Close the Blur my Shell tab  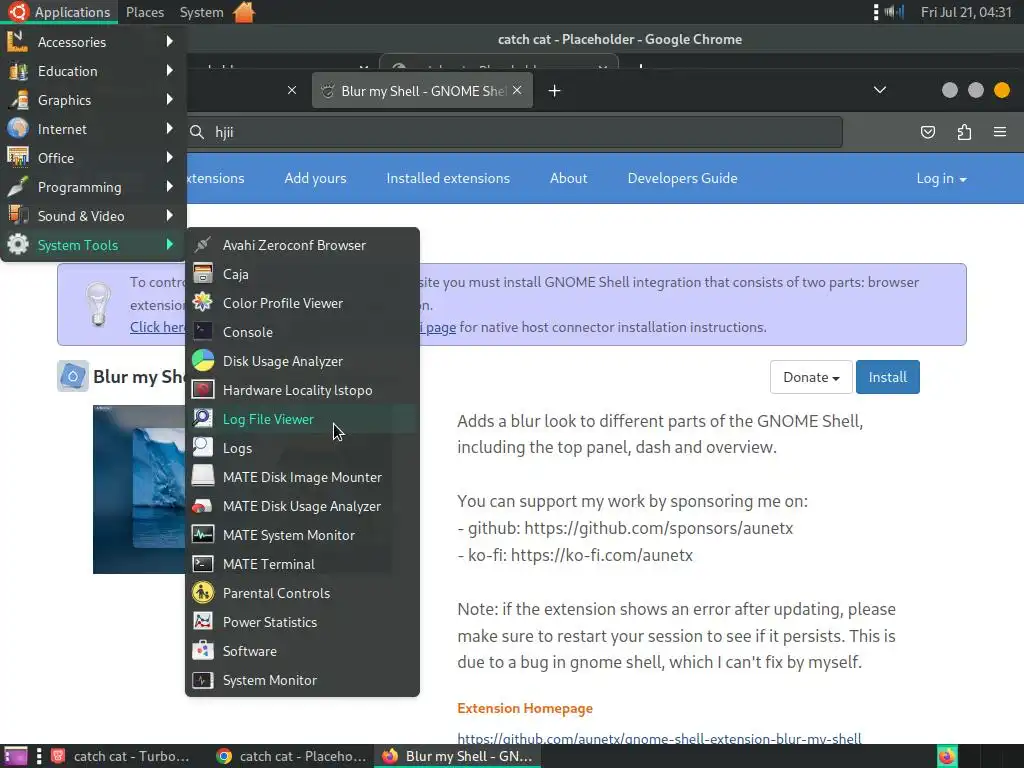coord(517,90)
